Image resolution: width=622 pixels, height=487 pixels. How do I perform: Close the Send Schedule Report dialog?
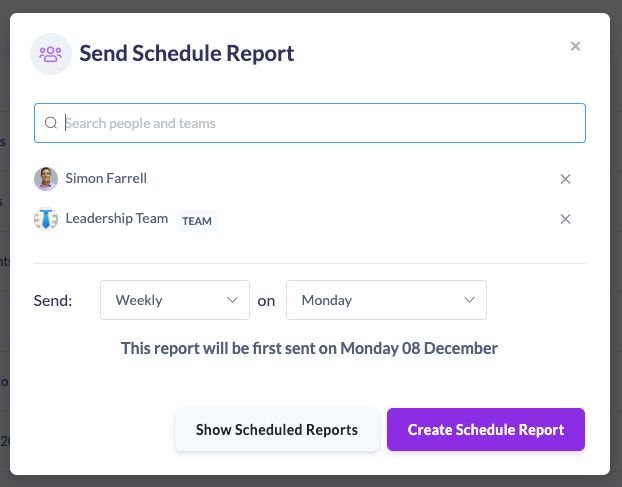tap(575, 46)
